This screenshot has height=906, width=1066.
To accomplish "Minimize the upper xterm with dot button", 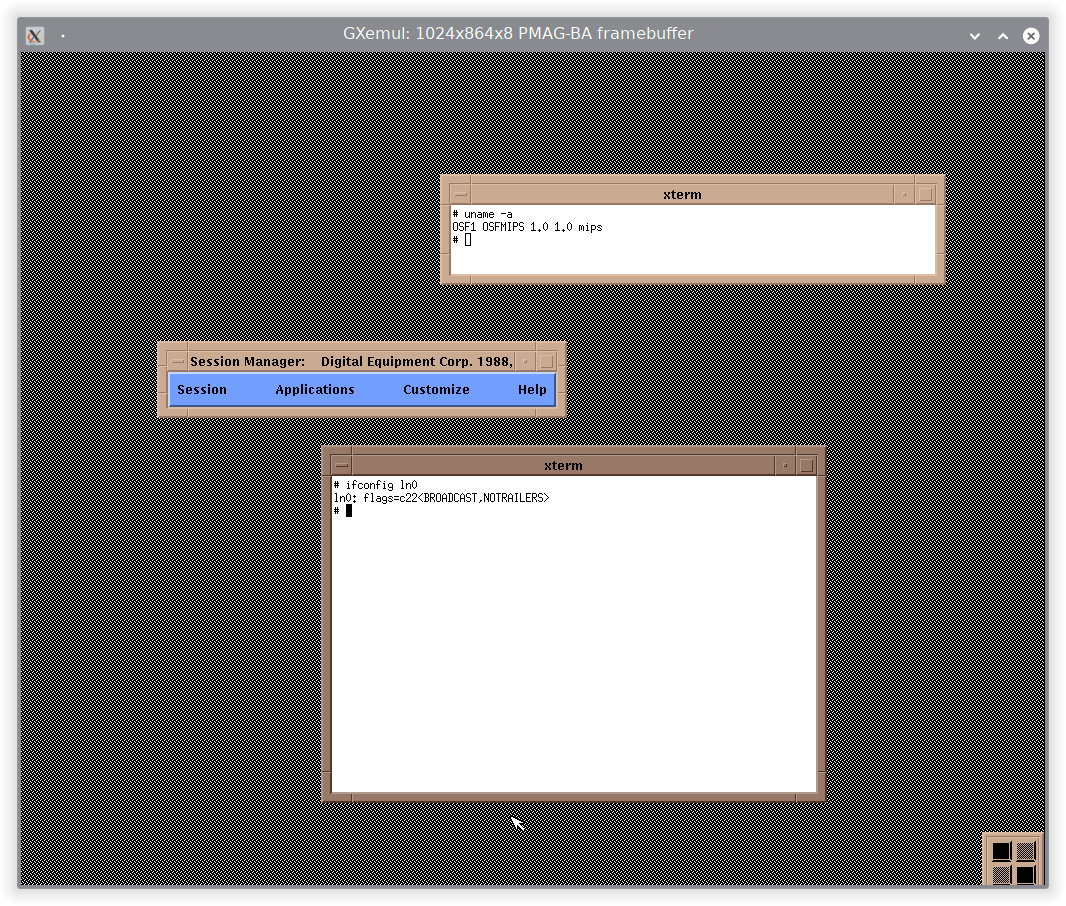I will [904, 194].
